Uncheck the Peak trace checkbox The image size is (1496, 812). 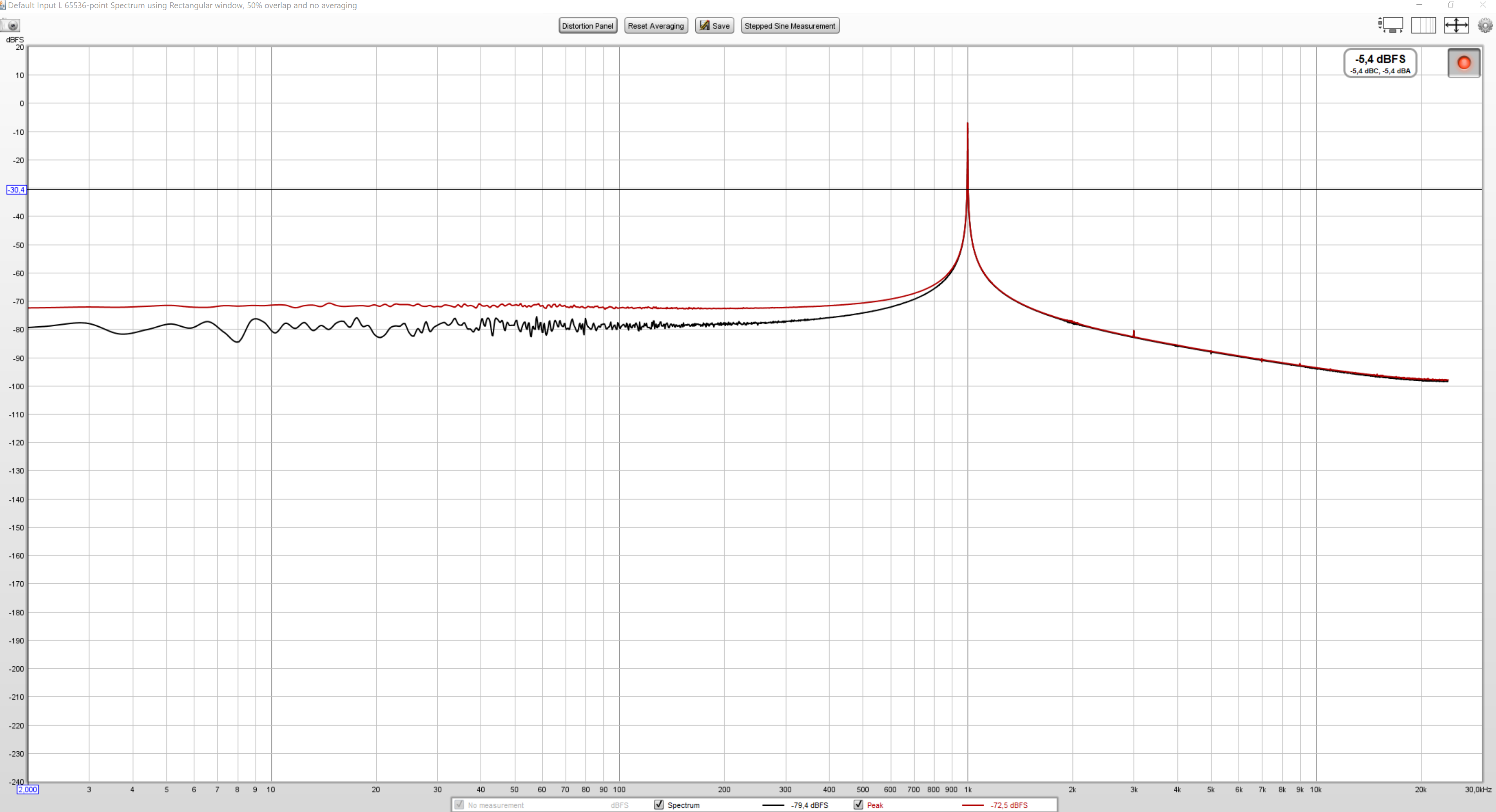click(x=858, y=805)
